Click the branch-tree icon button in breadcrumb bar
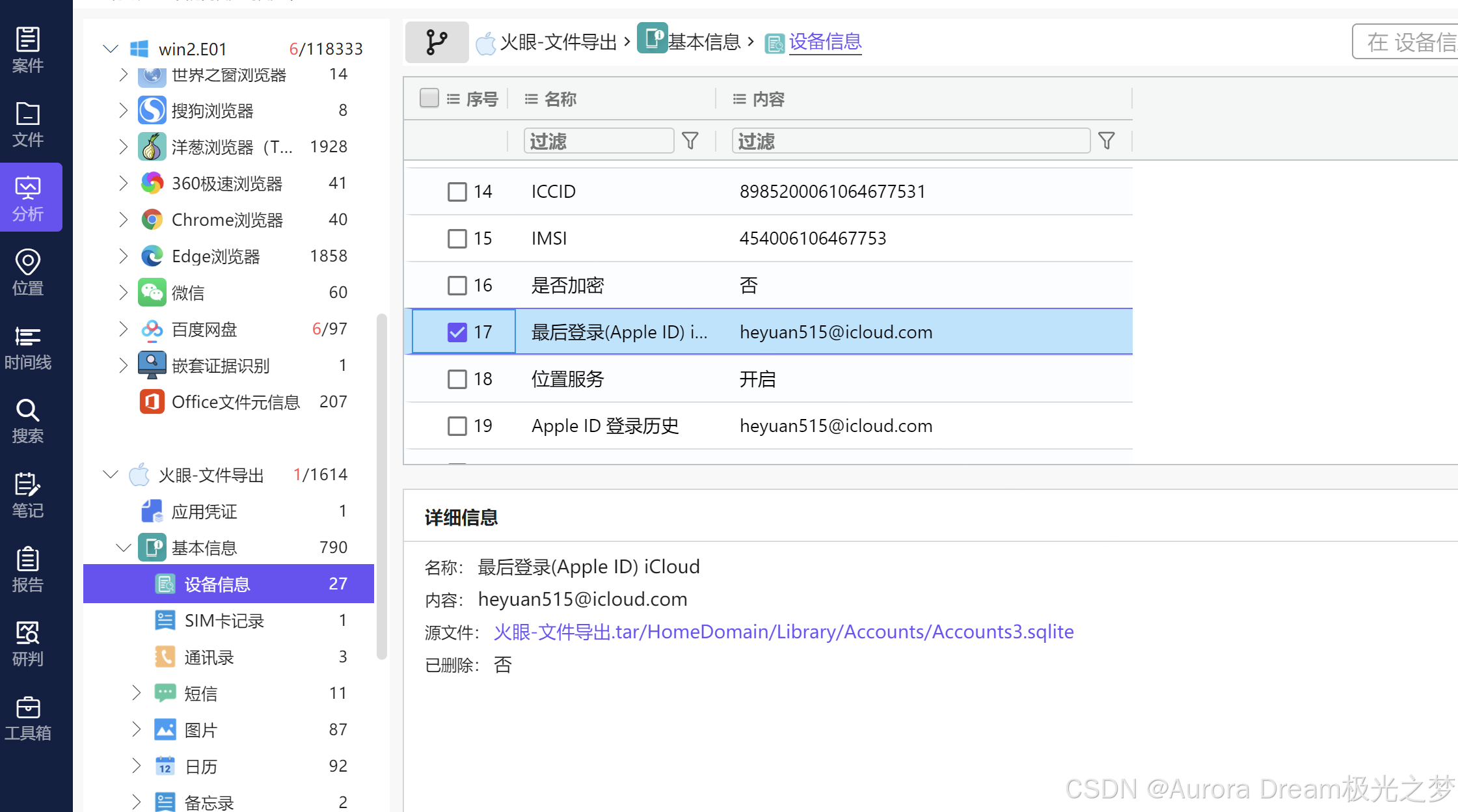This screenshot has width=1458, height=812. (x=437, y=42)
